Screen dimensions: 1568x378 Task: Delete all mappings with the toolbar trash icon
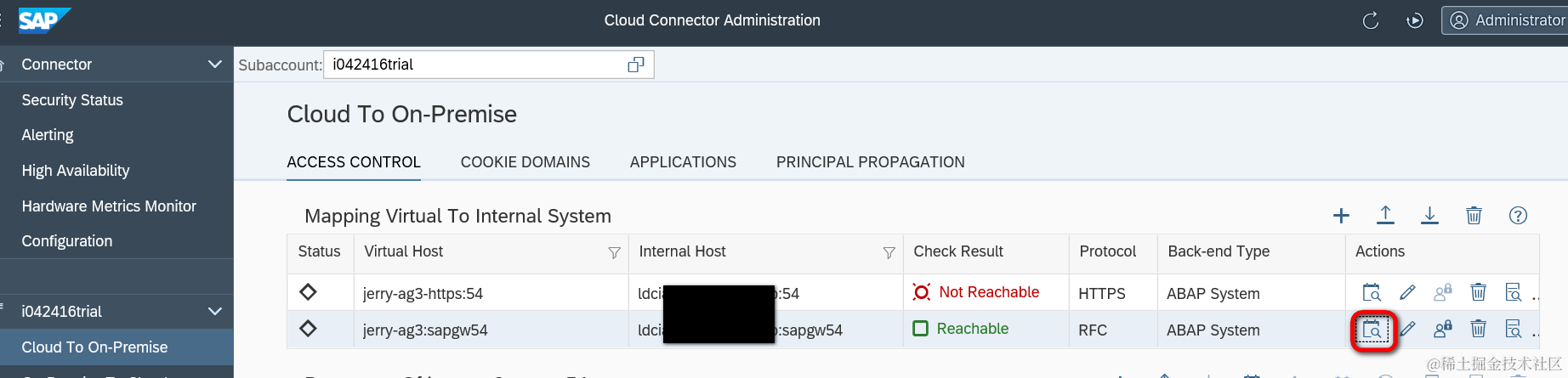click(1474, 216)
